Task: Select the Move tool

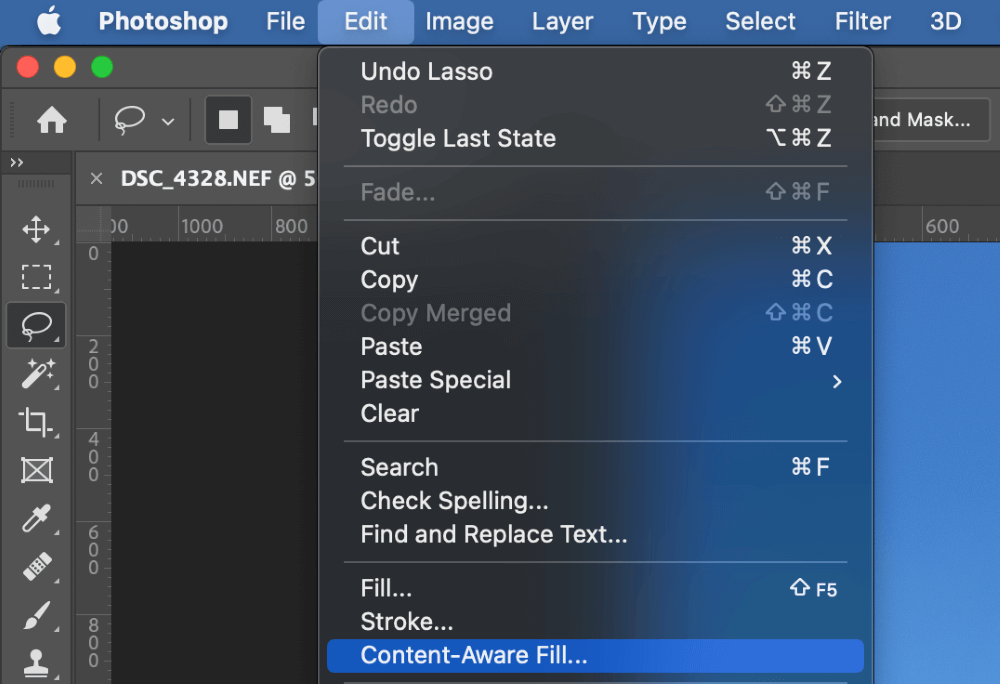Action: pos(36,230)
